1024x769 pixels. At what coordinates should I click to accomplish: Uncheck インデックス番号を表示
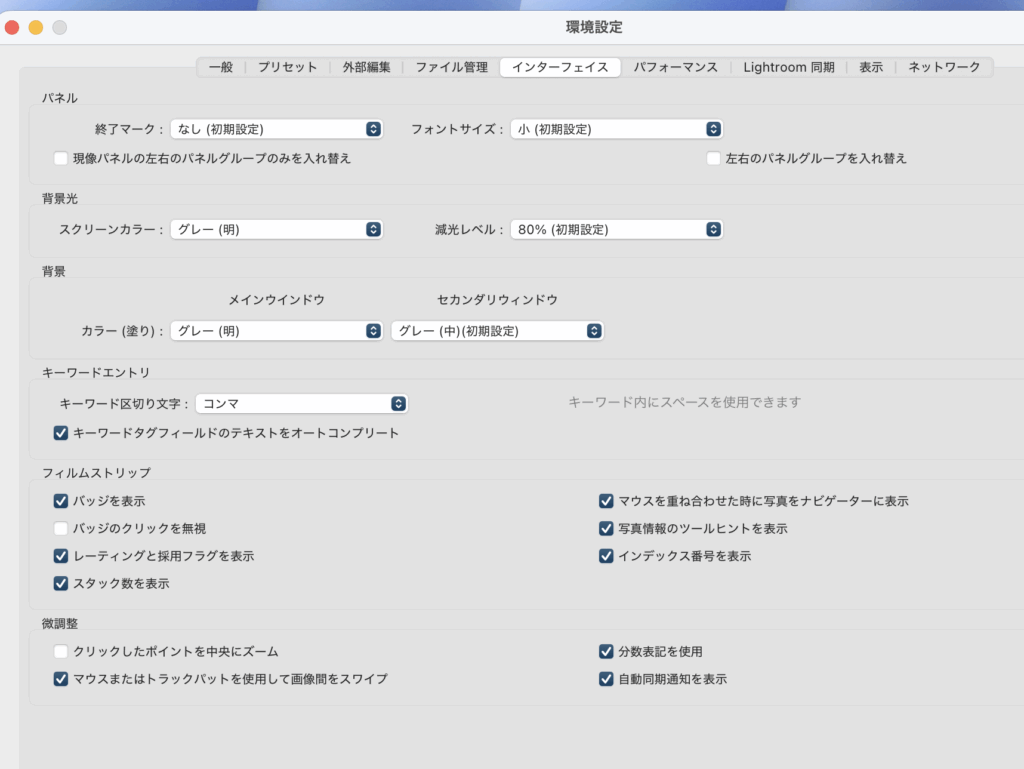click(606, 556)
